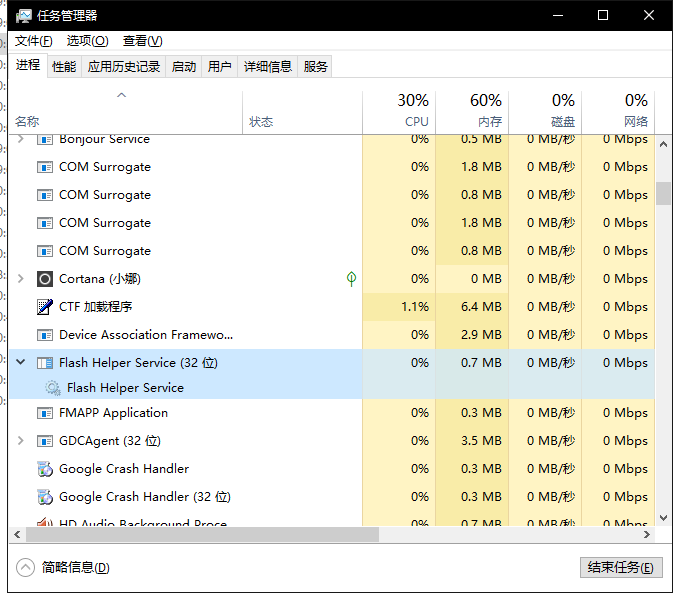Sort by 网络 network column header

(x=618, y=112)
